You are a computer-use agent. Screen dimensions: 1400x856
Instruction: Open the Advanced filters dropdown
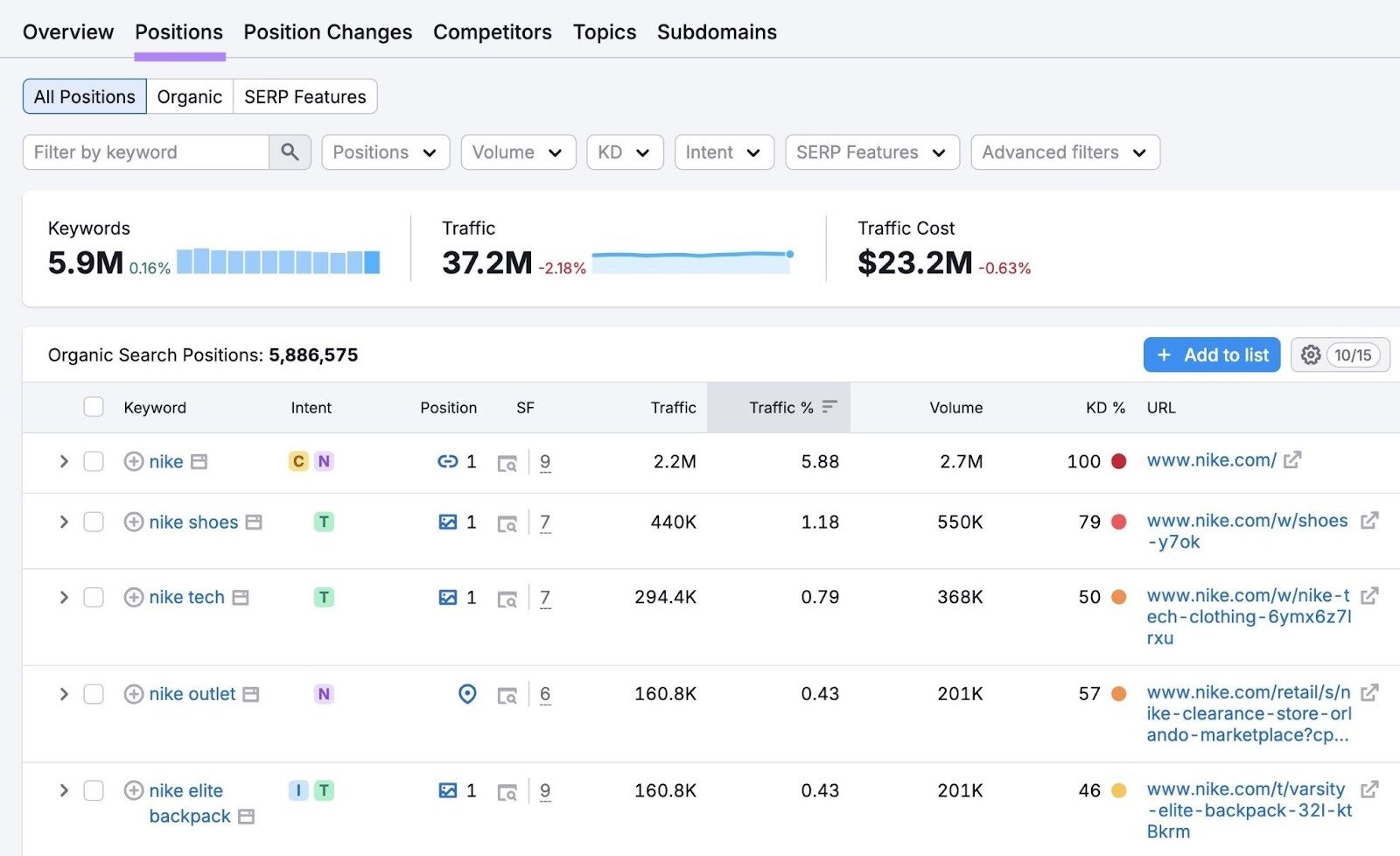[1064, 151]
